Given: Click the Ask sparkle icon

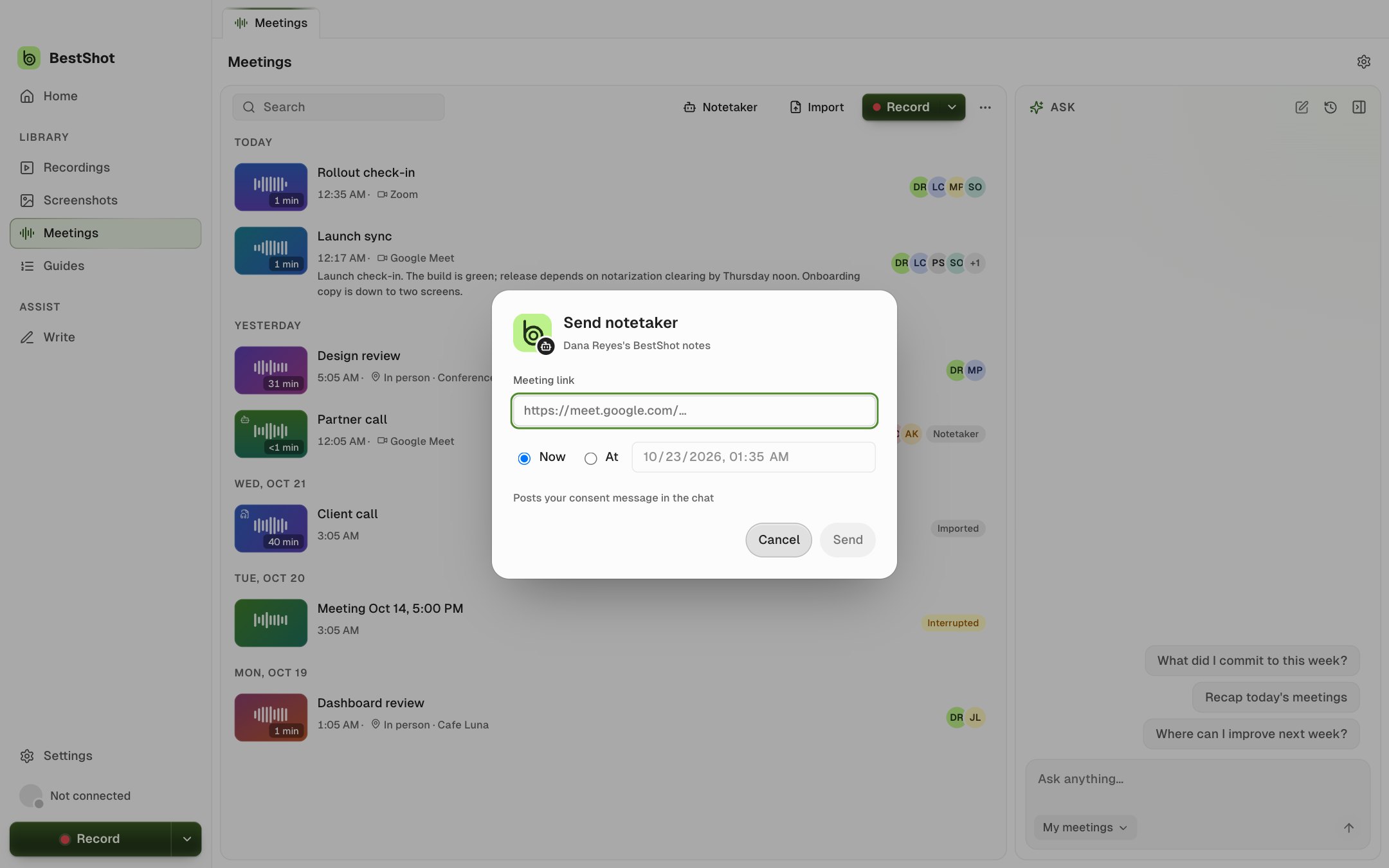Looking at the screenshot, I should pyautogui.click(x=1036, y=107).
